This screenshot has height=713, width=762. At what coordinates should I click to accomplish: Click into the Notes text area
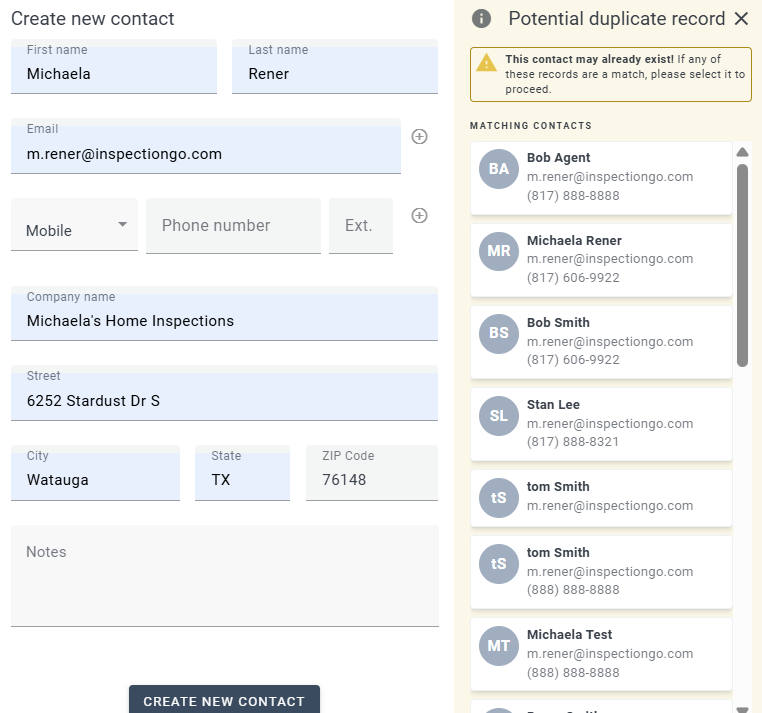[x=225, y=578]
